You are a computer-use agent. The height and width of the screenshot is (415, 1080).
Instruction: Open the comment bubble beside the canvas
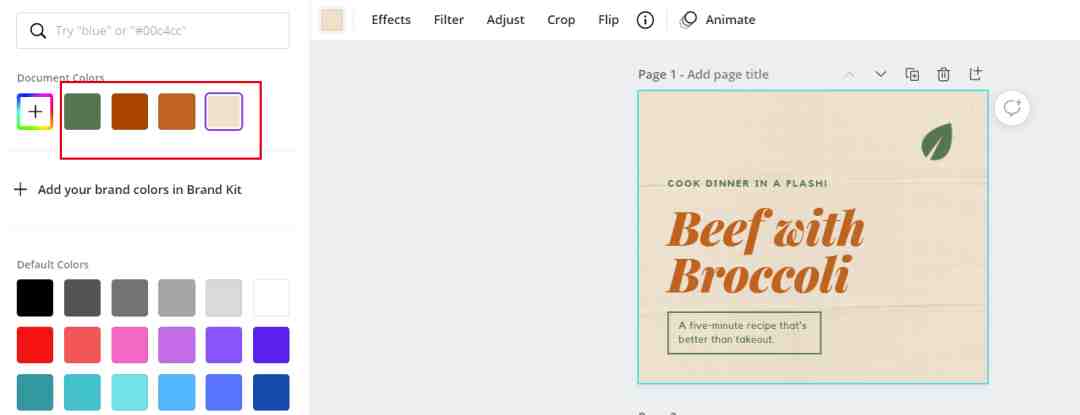(x=1012, y=108)
